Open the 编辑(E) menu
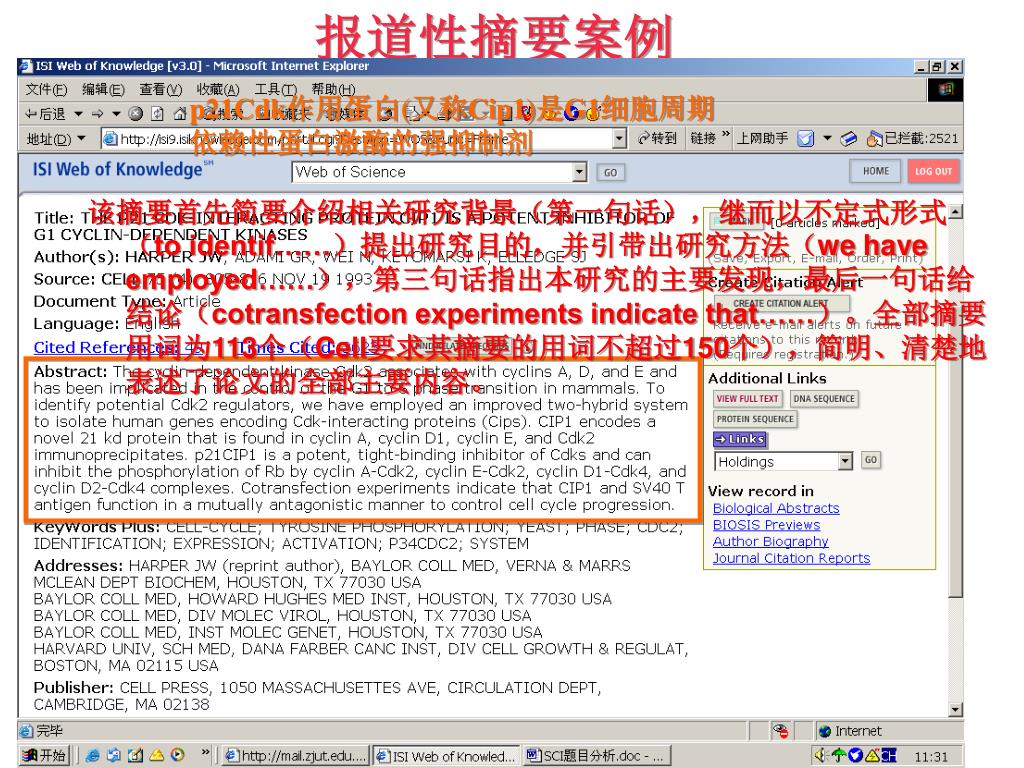The height and width of the screenshot is (768, 1024). (103, 89)
